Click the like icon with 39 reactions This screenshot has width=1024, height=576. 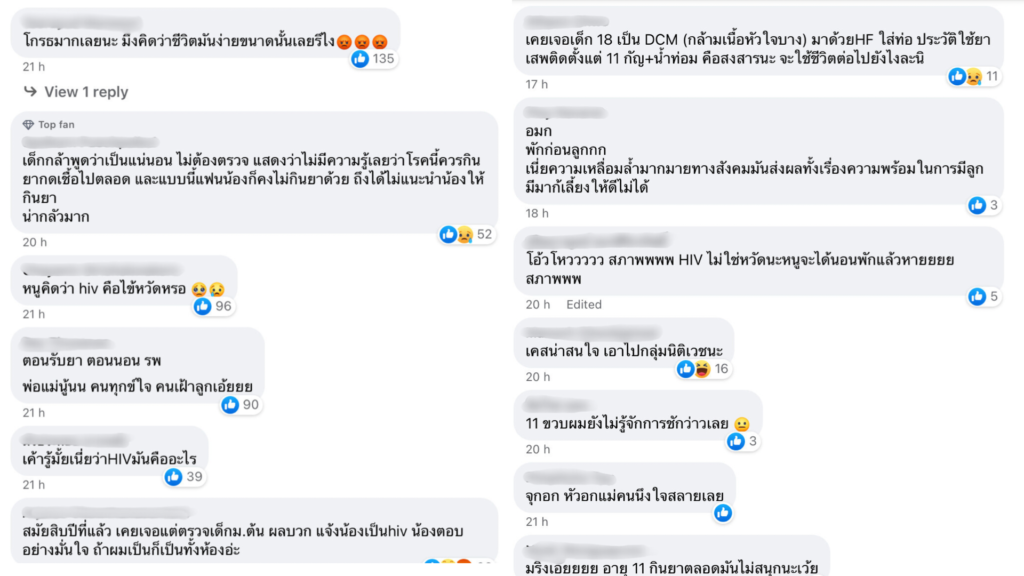click(173, 477)
